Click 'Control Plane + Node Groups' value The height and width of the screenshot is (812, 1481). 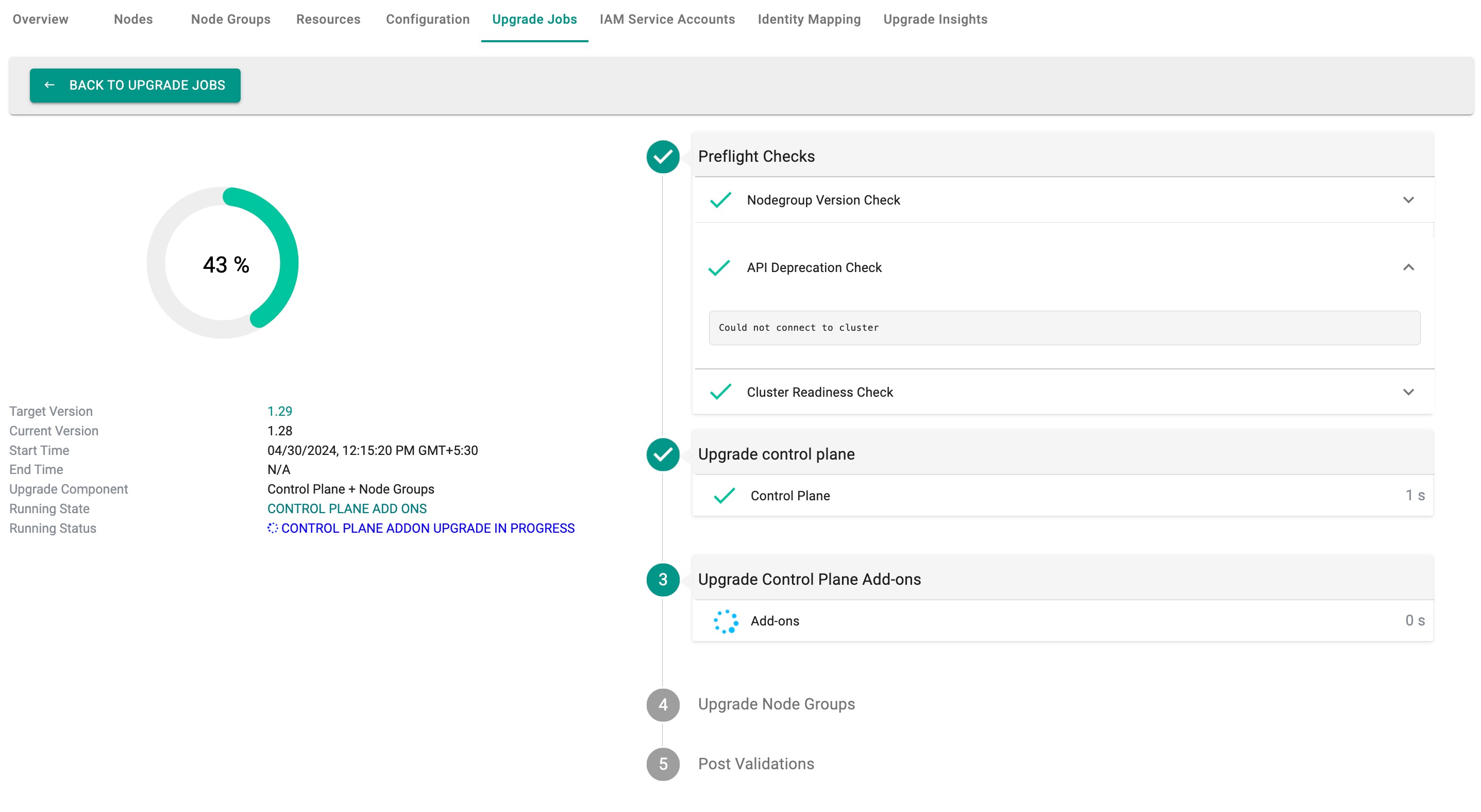coord(351,489)
